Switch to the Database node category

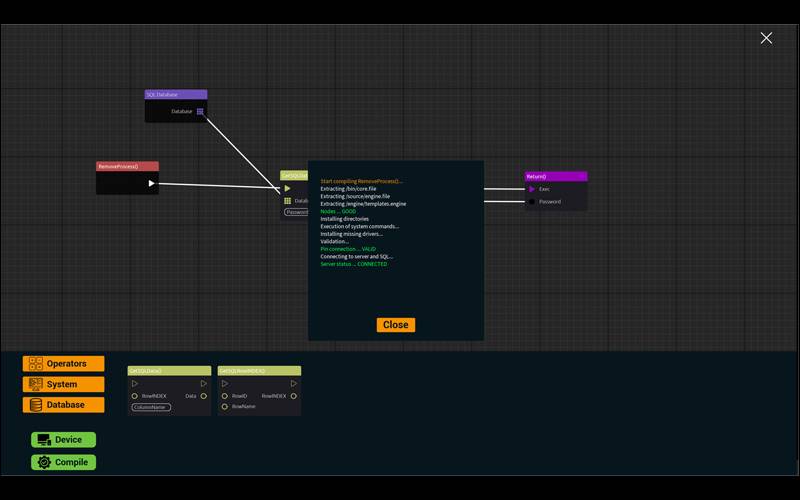[x=64, y=405]
